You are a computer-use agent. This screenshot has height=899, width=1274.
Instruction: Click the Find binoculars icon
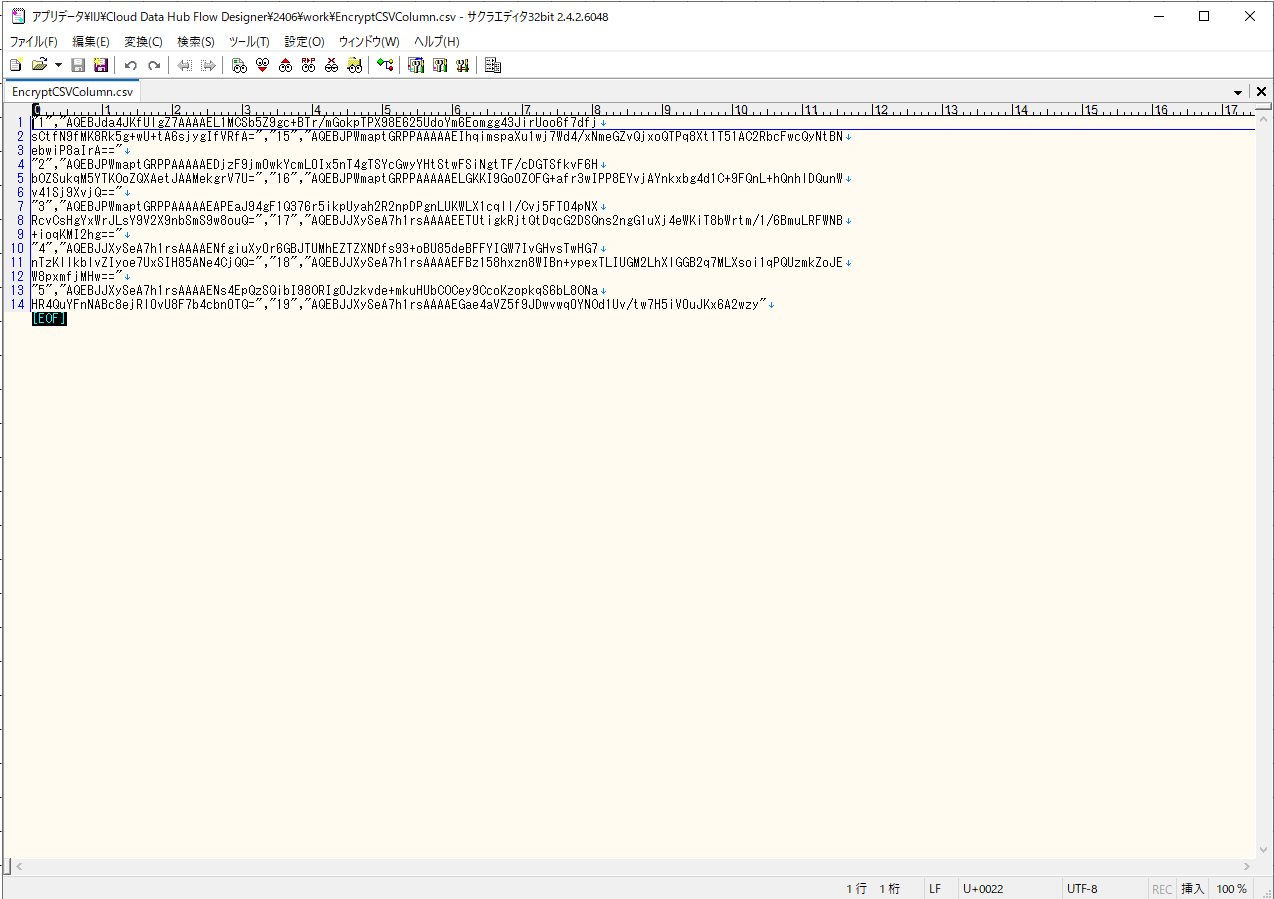tap(239, 65)
